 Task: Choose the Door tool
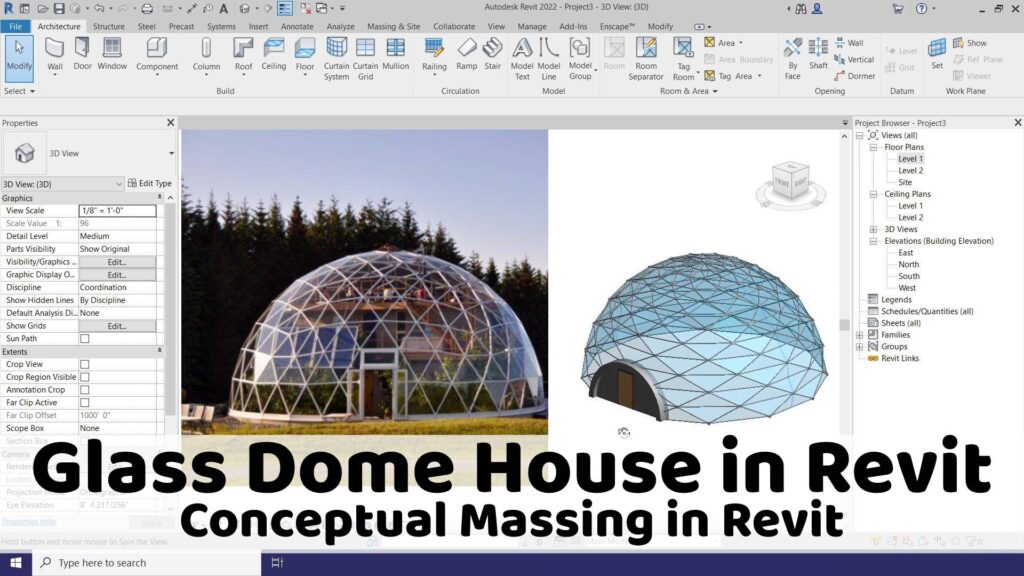[82, 54]
